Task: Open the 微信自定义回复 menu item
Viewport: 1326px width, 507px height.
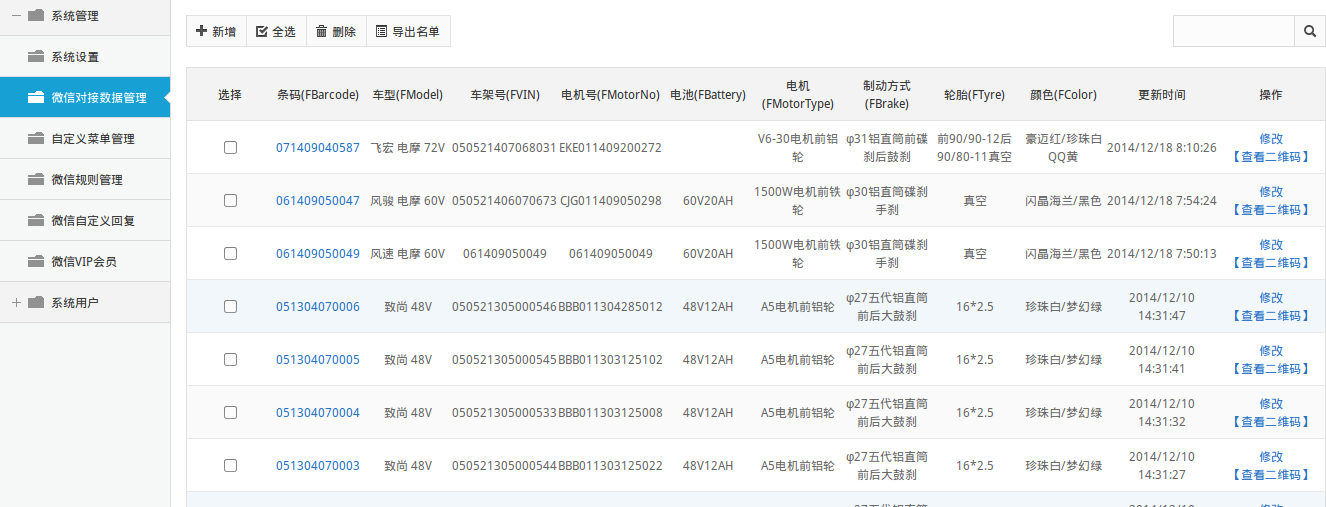Action: (85, 221)
